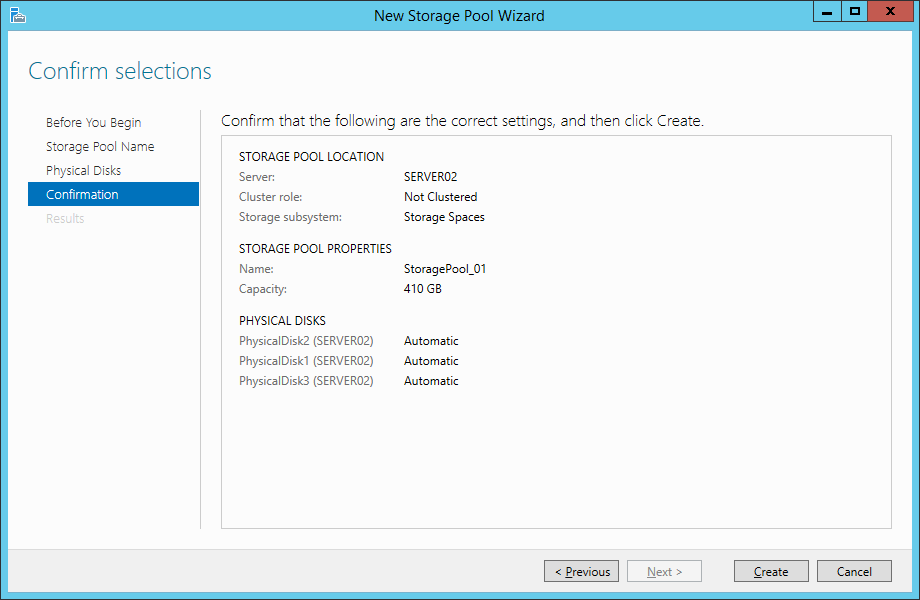Click Create to build the storage pool

click(x=771, y=571)
